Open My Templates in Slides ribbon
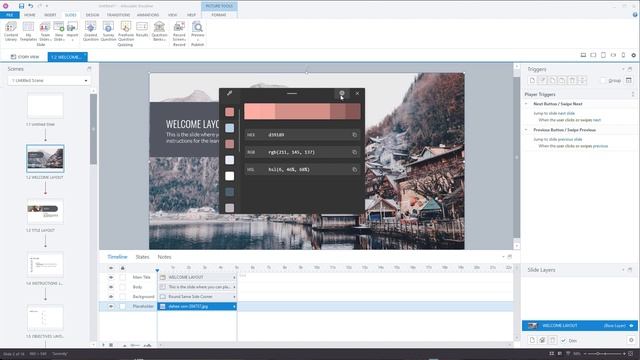The height and width of the screenshot is (360, 640). pos(28,31)
